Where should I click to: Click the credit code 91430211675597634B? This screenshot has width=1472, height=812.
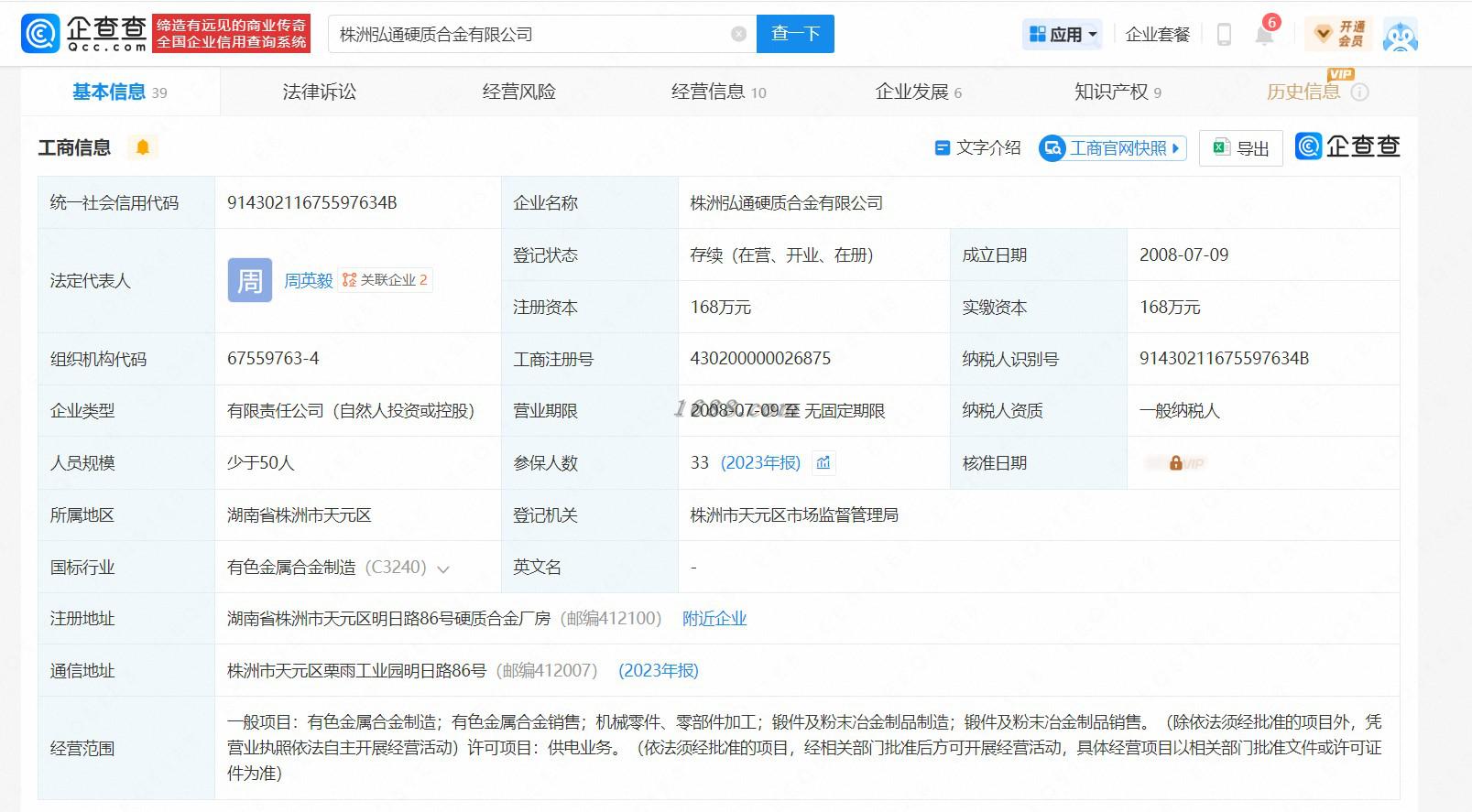click(x=312, y=203)
